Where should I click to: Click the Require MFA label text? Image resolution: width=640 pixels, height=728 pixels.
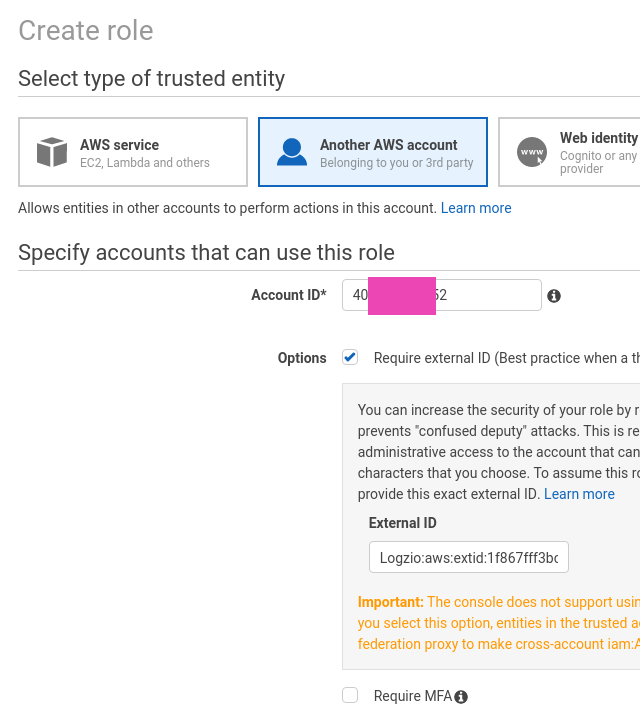[413, 696]
